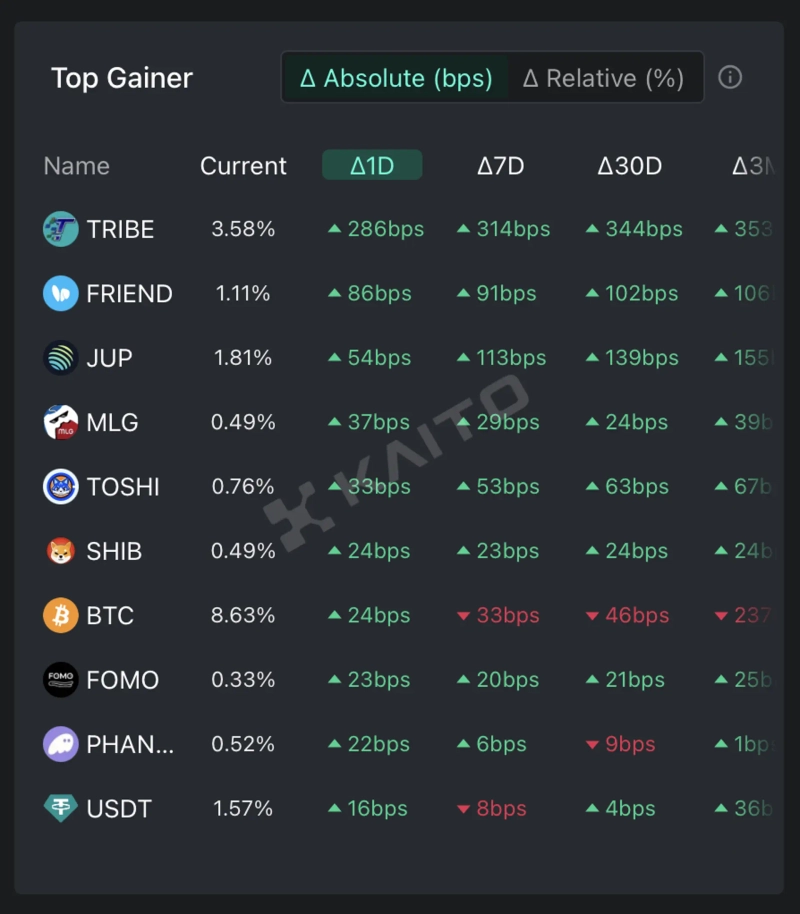The width and height of the screenshot is (800, 914).
Task: Click the Phantom ghost icon
Action: [x=61, y=744]
